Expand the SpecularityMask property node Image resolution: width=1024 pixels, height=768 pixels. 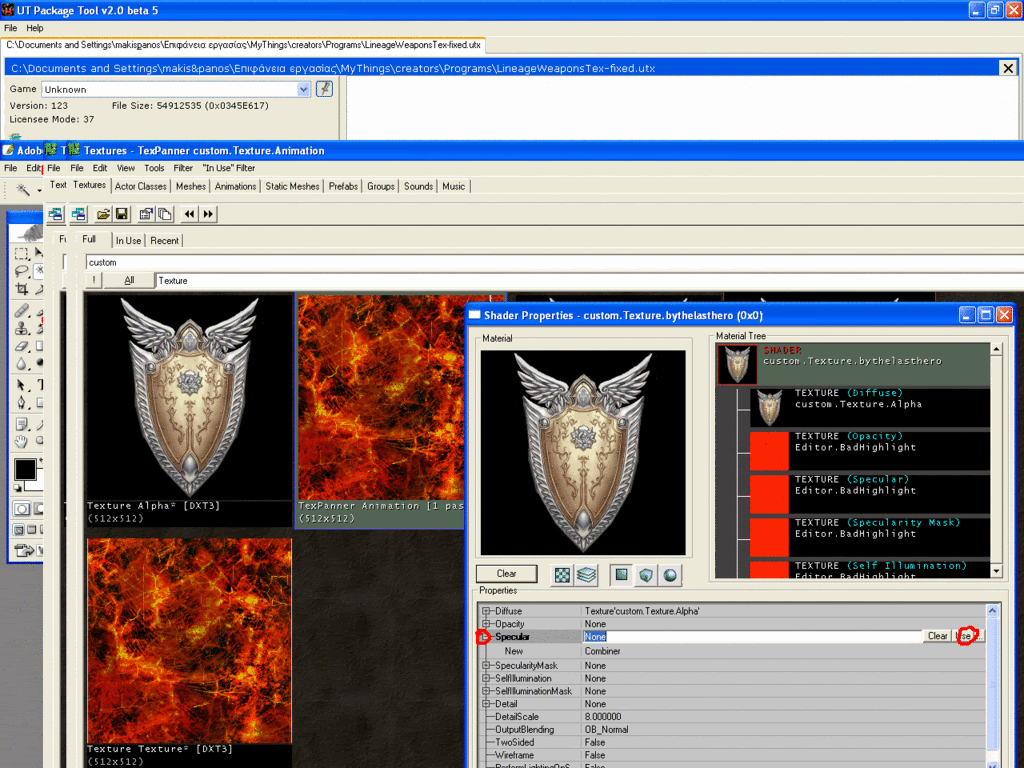(487, 666)
